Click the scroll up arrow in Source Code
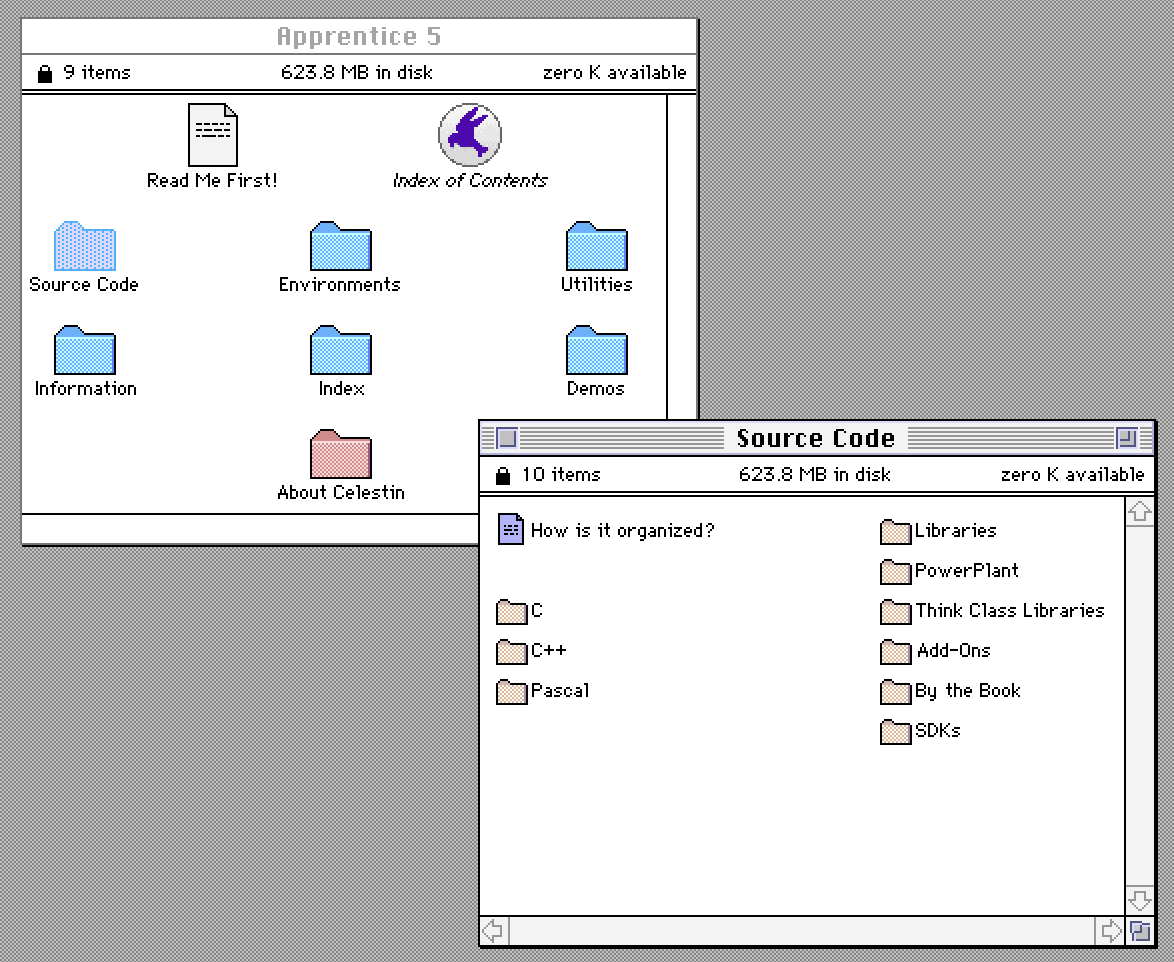Viewport: 1174px width, 962px height. point(1140,512)
